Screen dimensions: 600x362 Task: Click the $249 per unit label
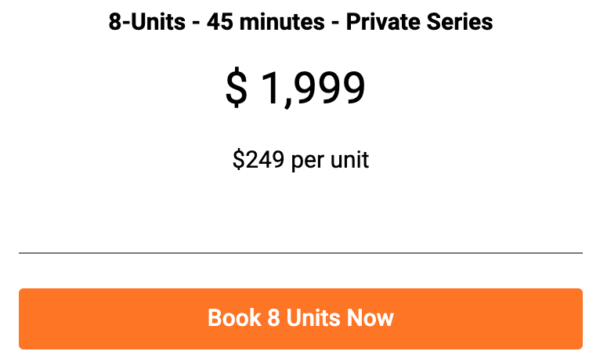click(x=300, y=160)
